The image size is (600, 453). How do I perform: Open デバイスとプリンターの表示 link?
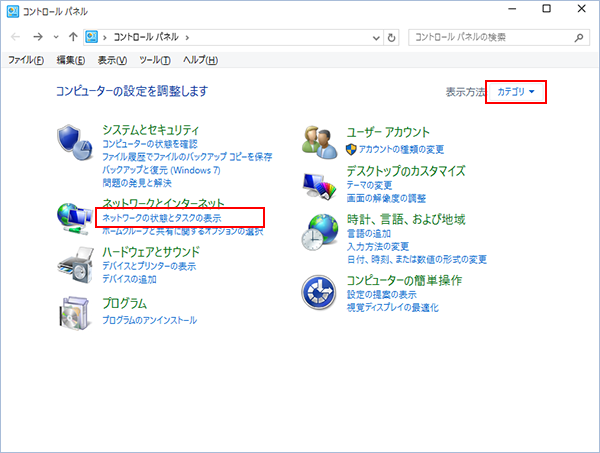(149, 266)
